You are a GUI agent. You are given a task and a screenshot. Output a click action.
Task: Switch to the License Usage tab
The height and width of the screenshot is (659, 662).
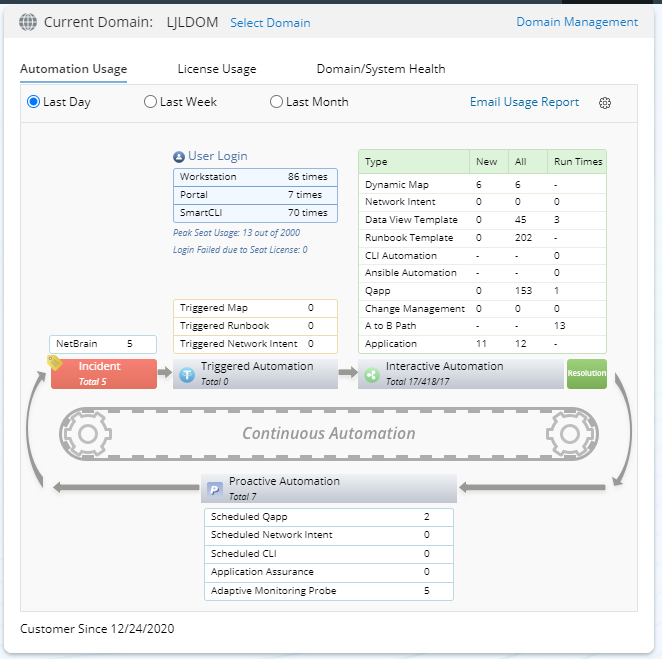coord(217,69)
